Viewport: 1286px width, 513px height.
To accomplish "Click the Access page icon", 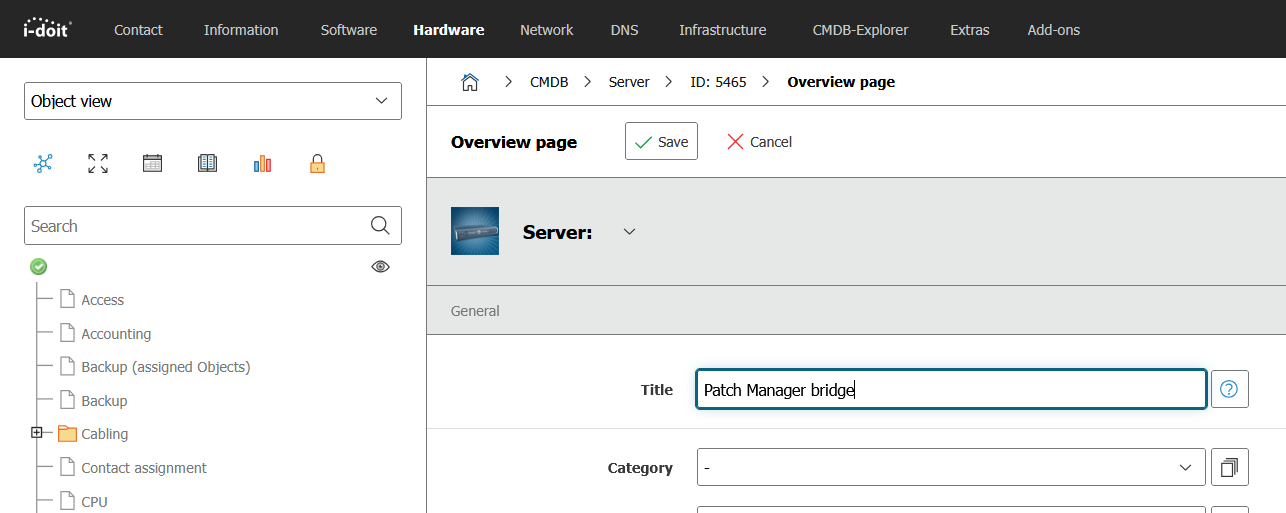I will coord(67,299).
